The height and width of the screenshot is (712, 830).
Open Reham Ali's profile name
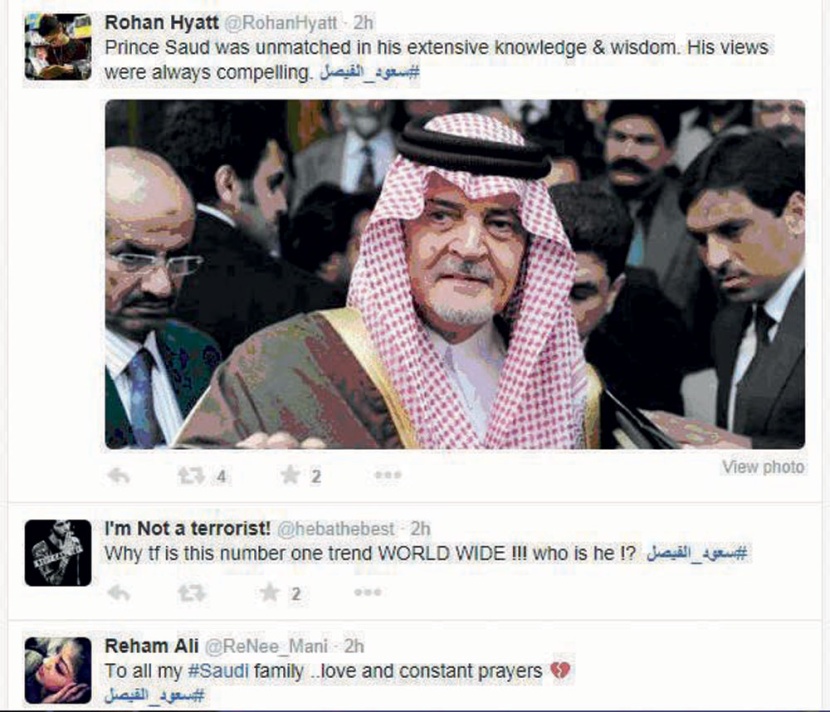(x=151, y=646)
